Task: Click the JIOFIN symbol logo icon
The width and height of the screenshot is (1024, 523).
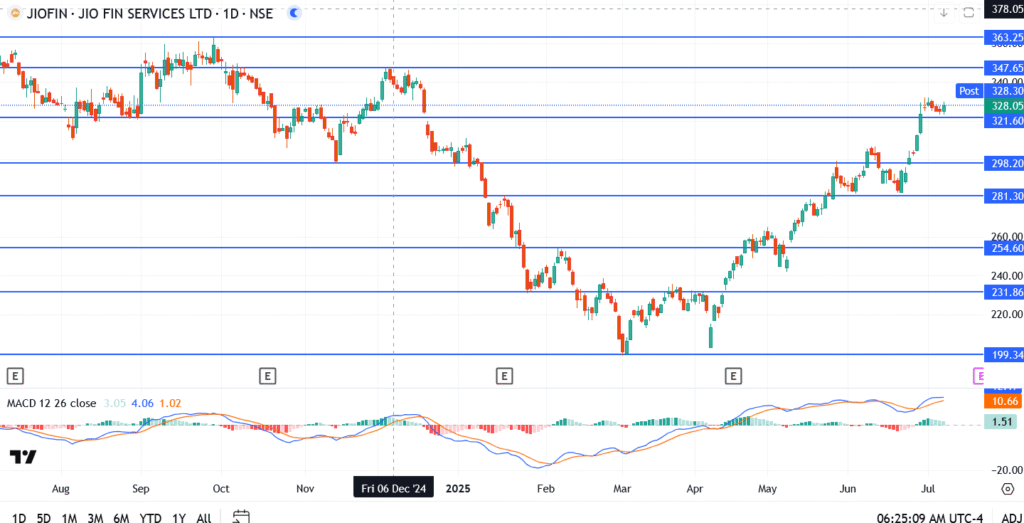Action: (x=11, y=14)
